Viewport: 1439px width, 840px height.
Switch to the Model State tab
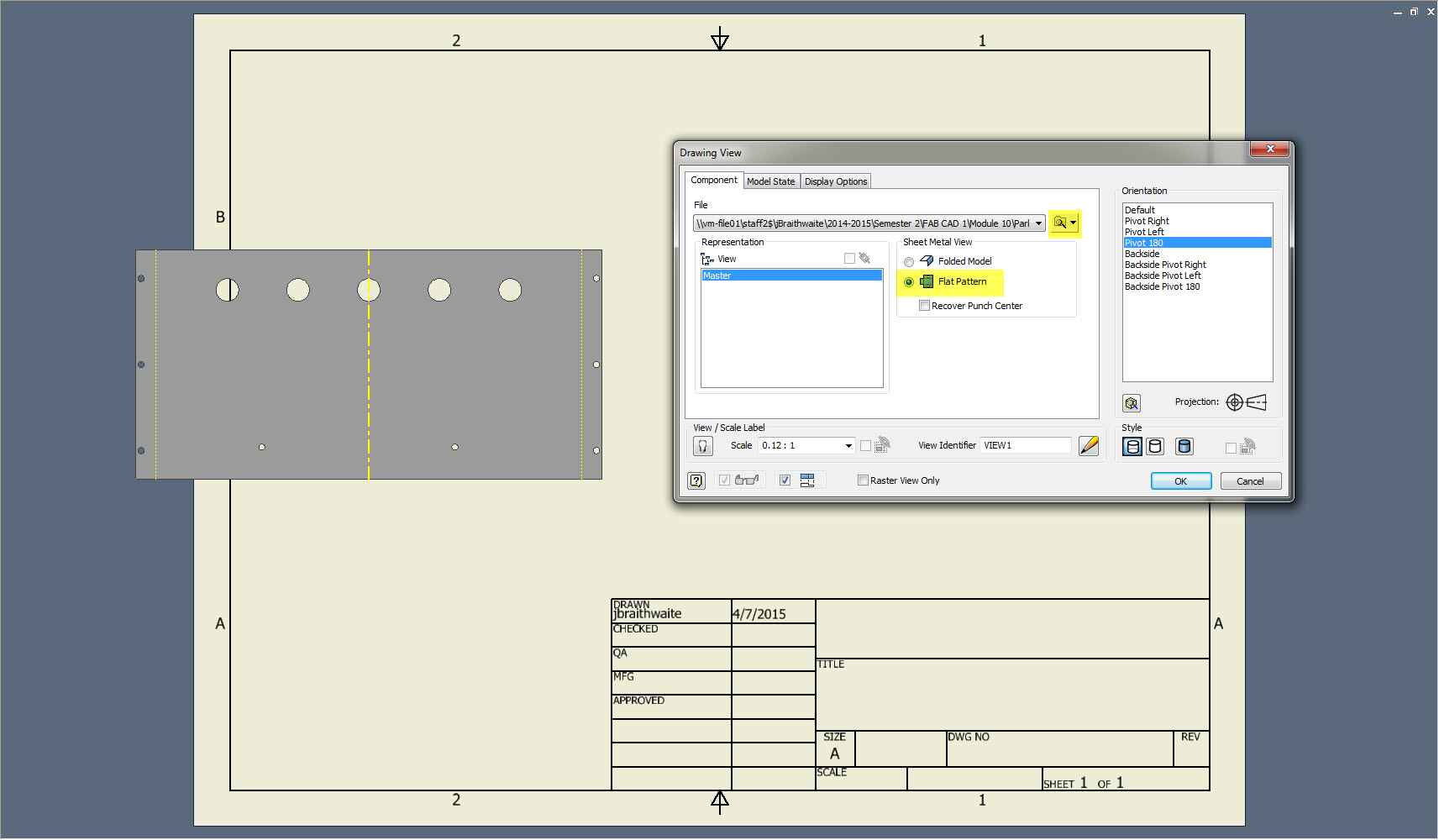click(x=771, y=181)
